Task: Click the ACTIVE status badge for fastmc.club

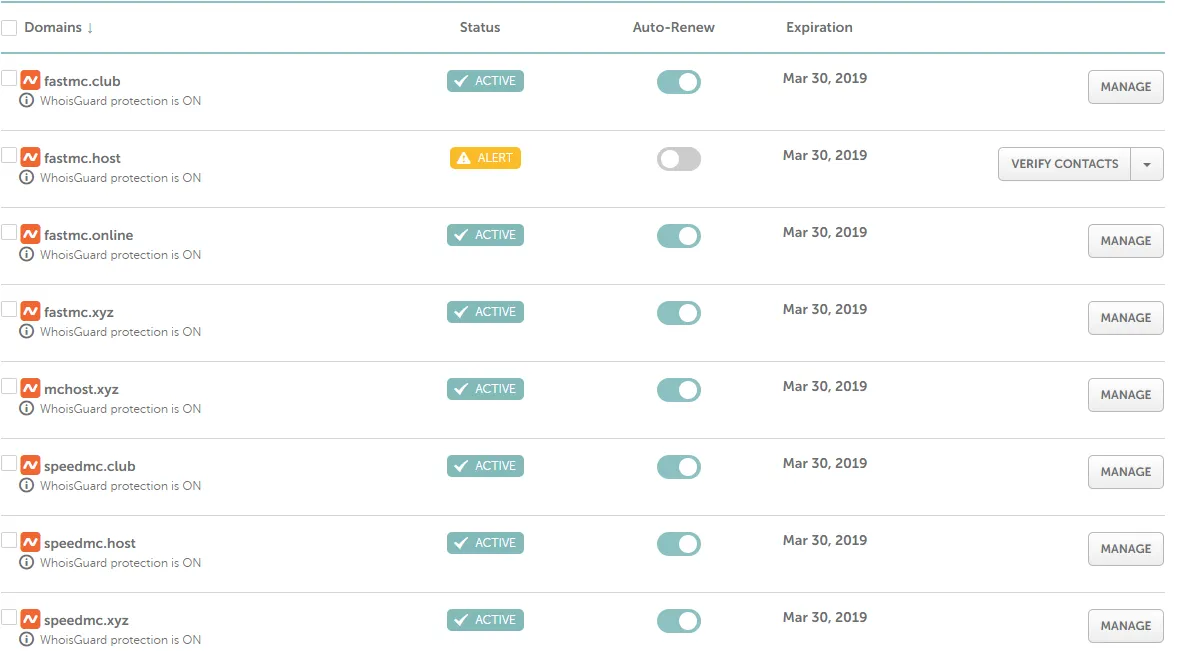Action: tap(485, 81)
